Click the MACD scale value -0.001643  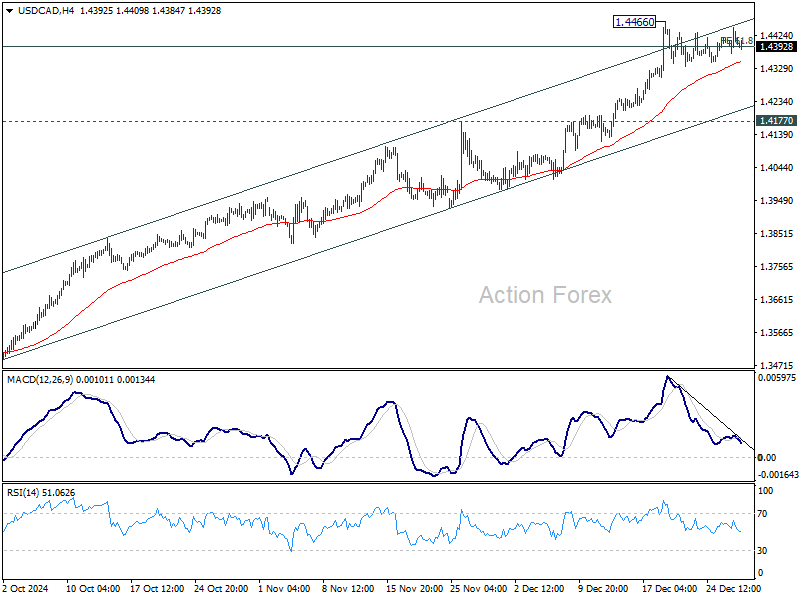tap(778, 474)
